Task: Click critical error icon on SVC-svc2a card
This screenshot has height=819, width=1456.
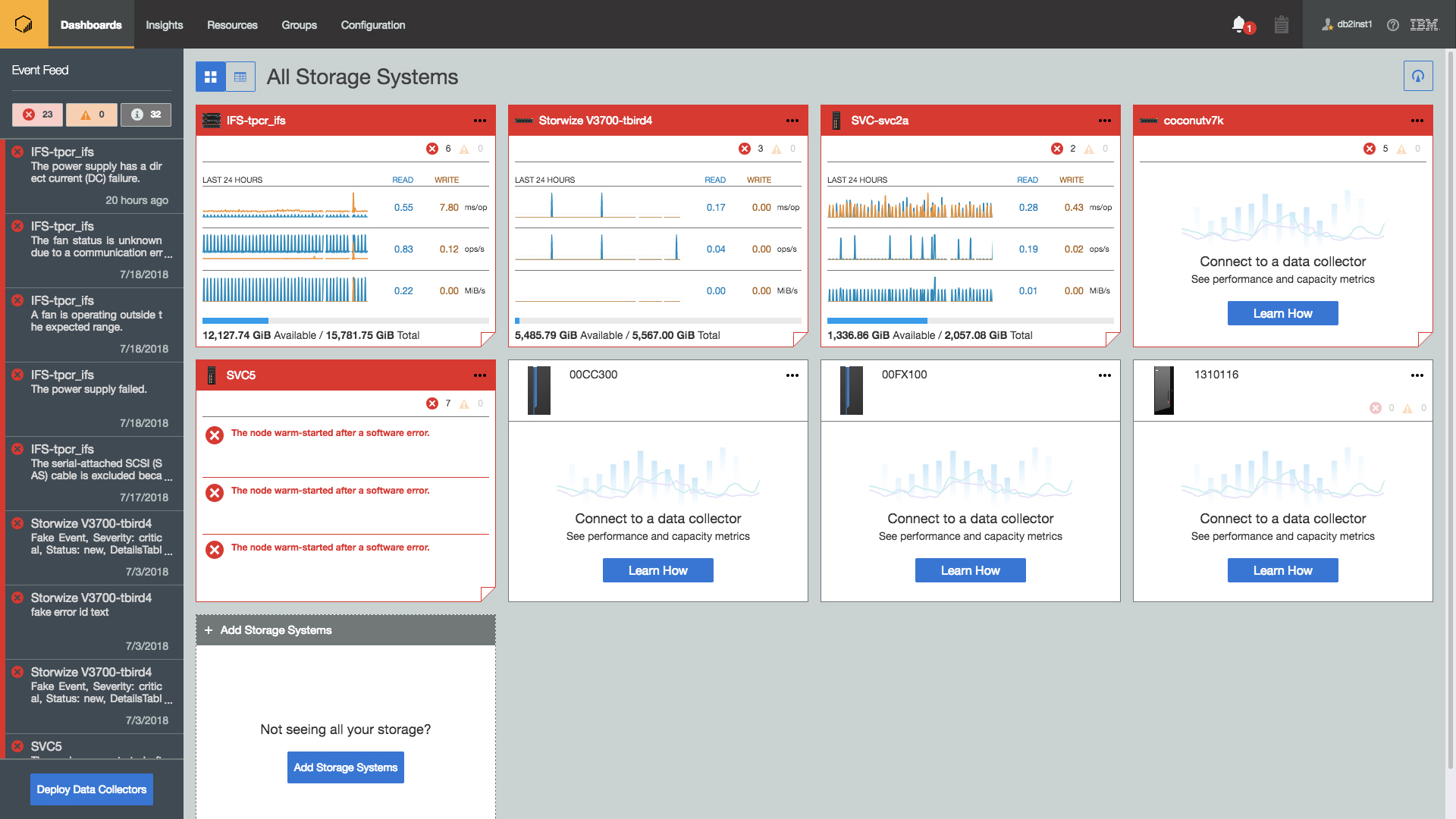Action: (x=1057, y=149)
